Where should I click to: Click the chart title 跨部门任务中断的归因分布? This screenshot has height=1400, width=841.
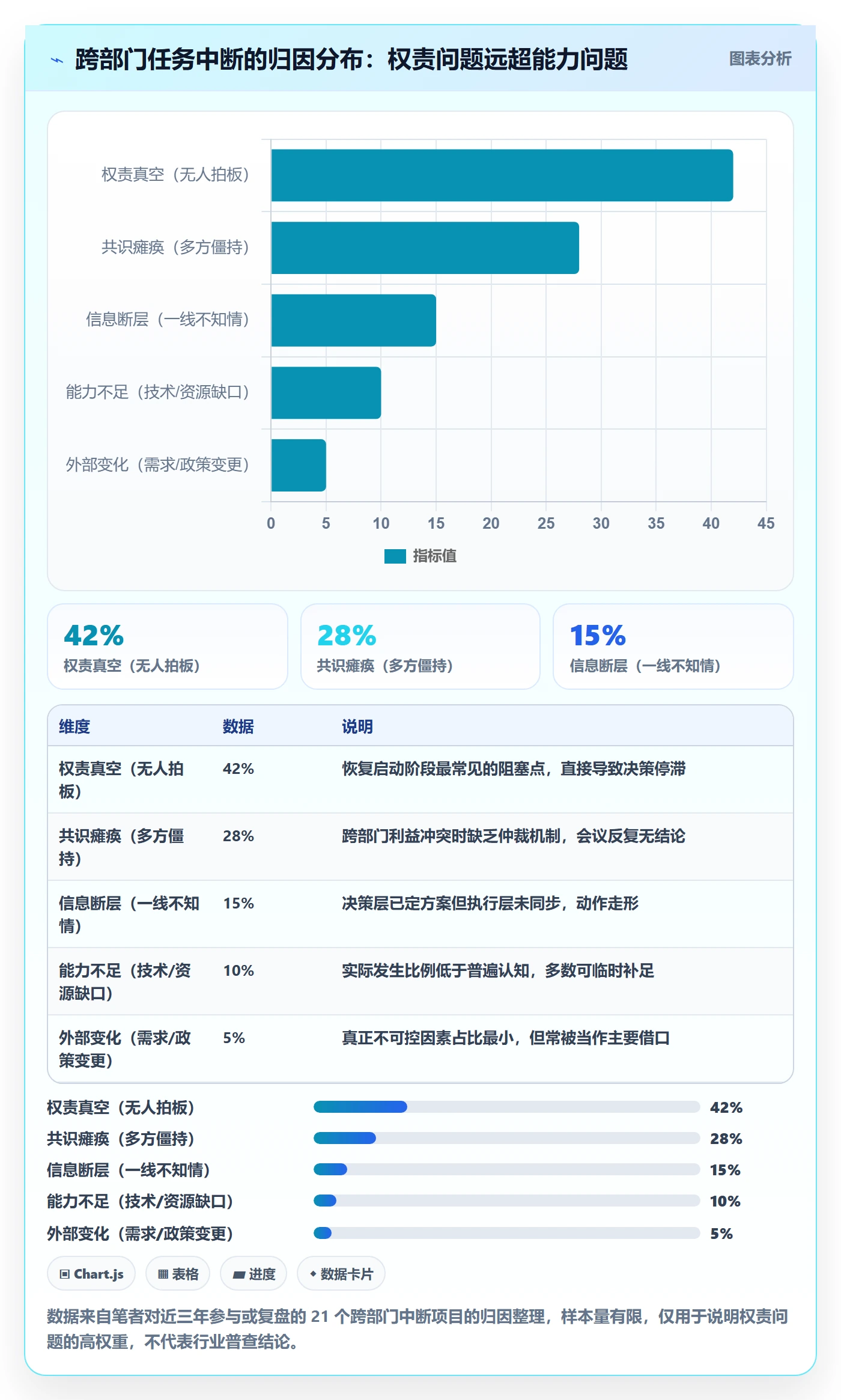tap(351, 59)
